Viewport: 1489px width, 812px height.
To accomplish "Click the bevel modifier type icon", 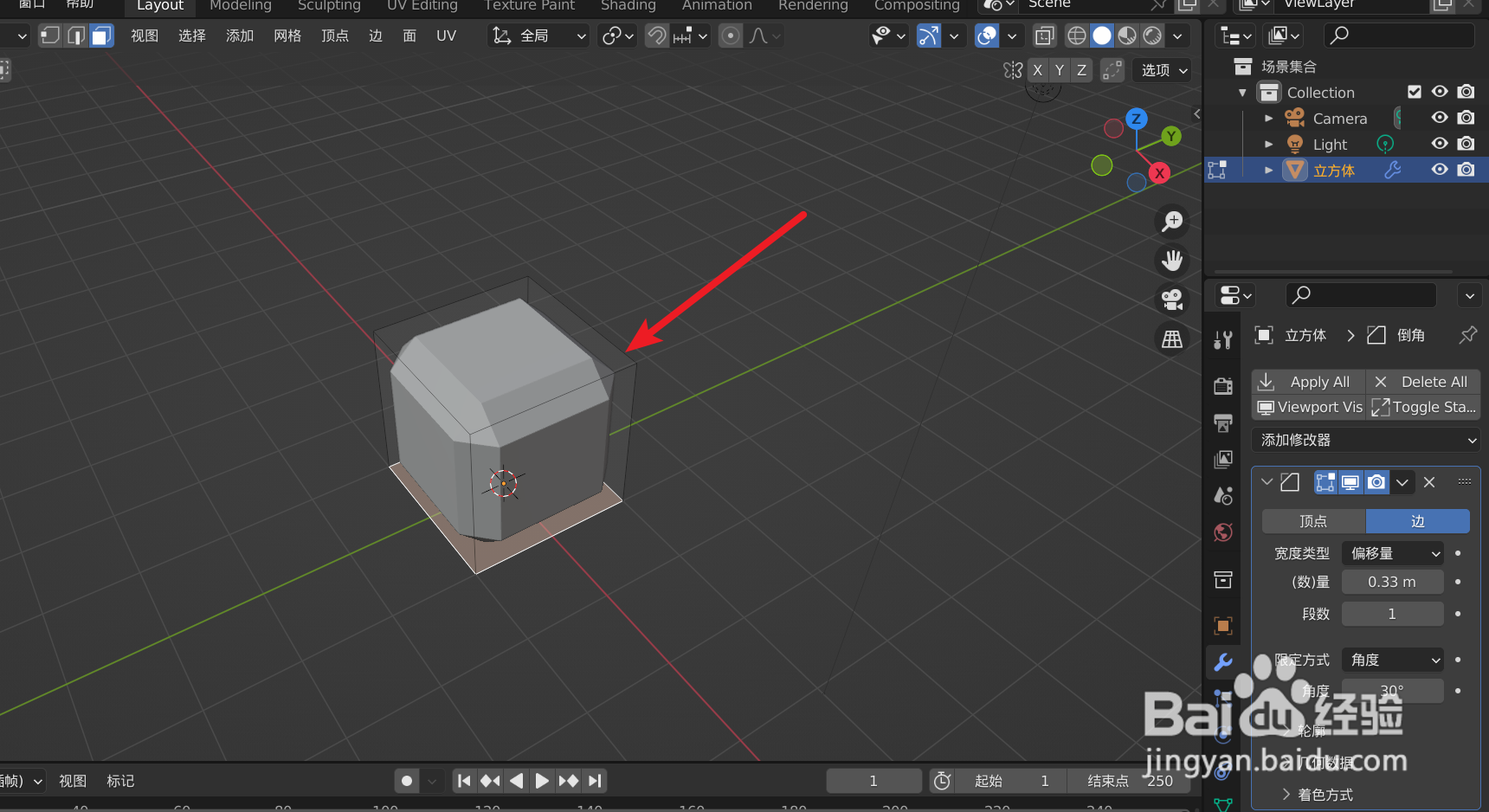I will click(x=1290, y=482).
